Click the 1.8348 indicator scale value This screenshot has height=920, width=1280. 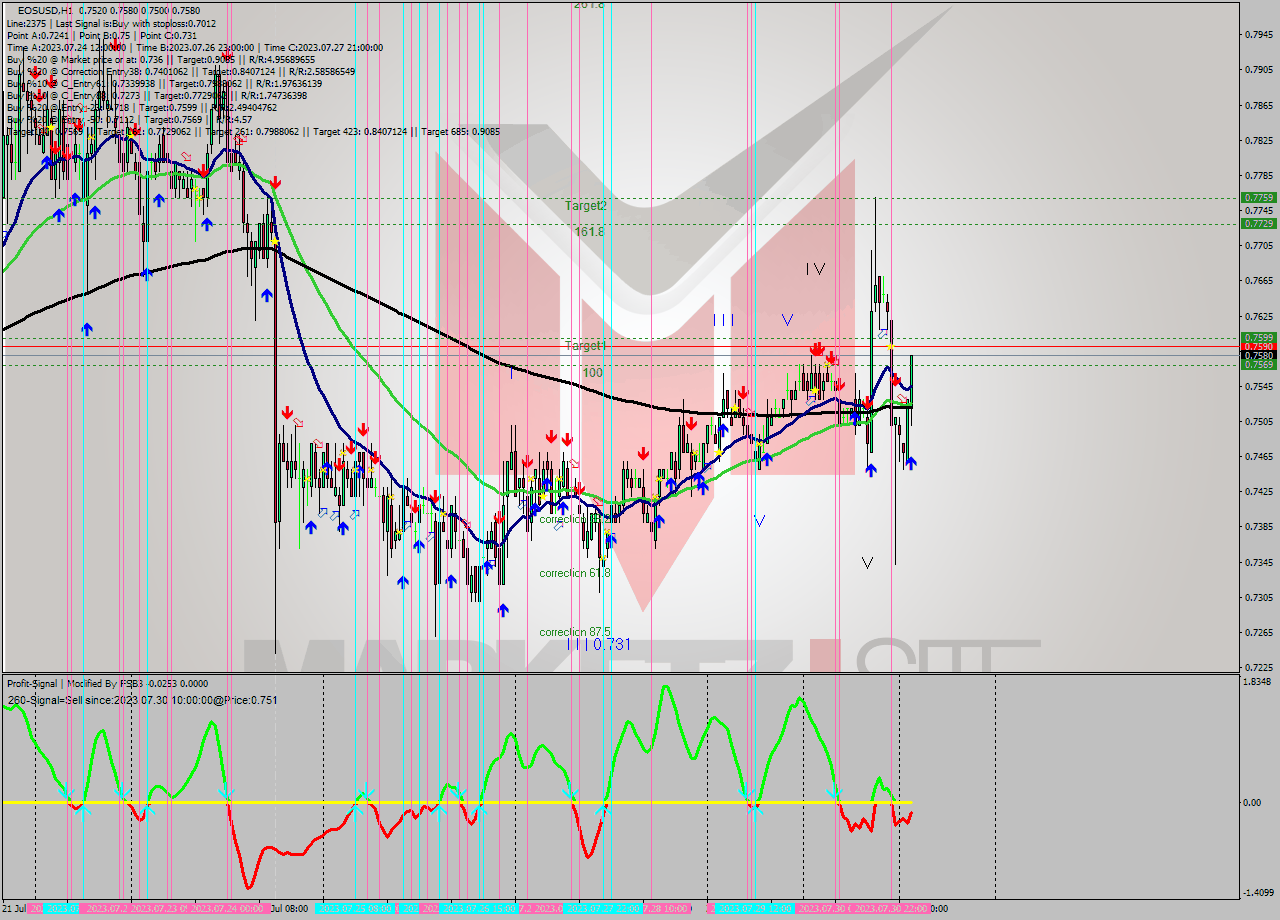click(x=1258, y=681)
